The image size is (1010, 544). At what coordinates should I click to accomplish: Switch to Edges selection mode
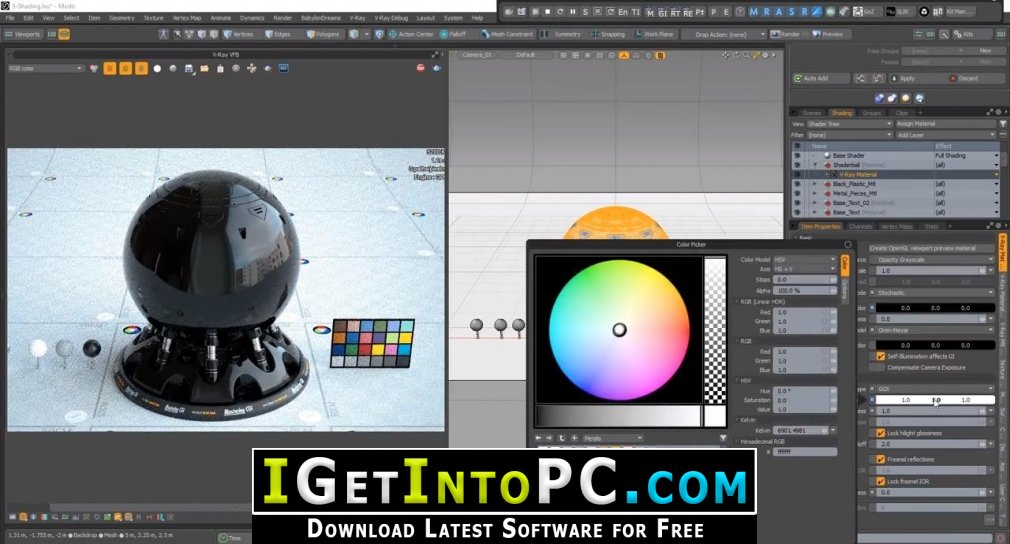click(x=277, y=34)
